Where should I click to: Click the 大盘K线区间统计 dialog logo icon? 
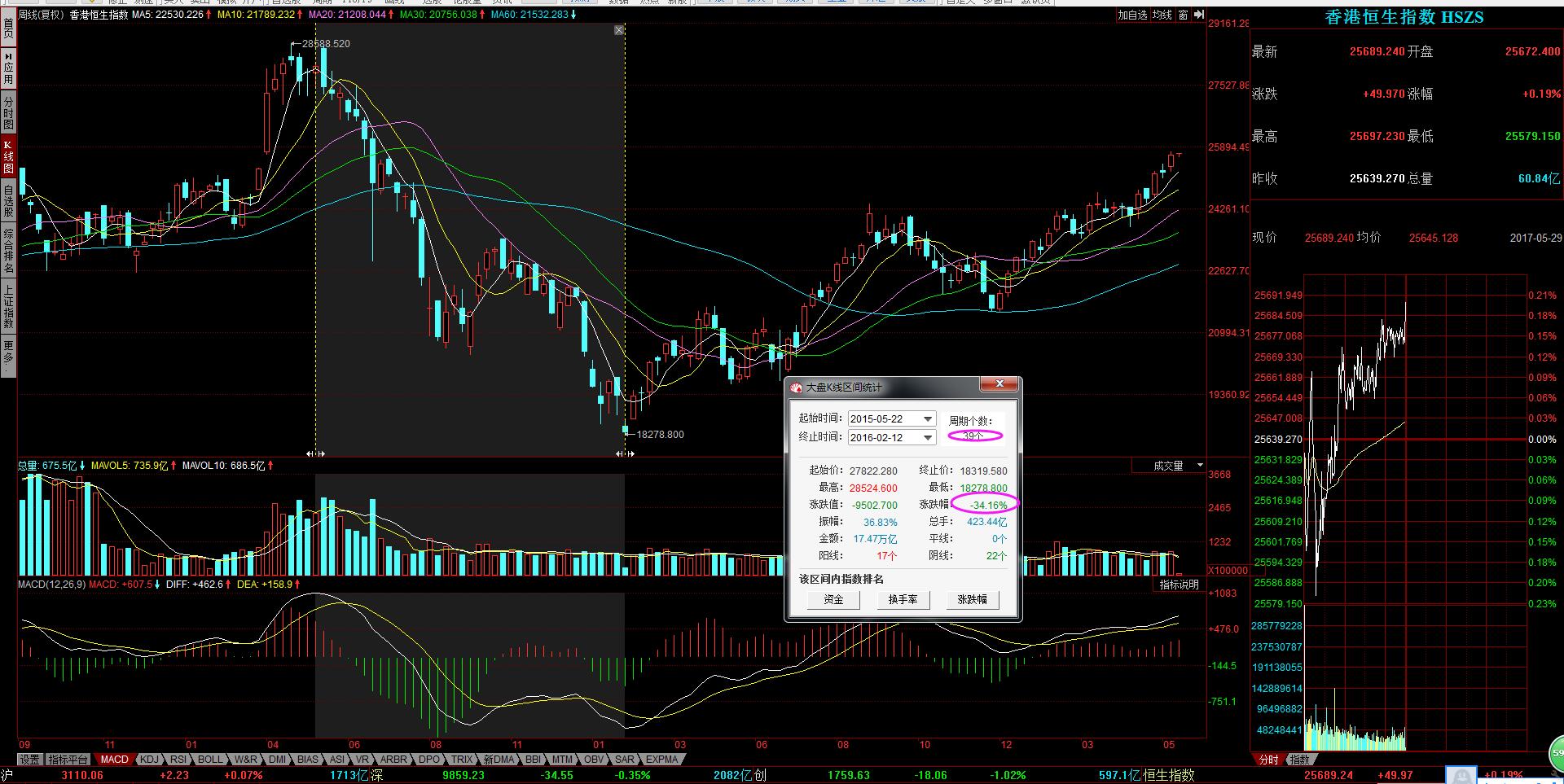tap(796, 388)
